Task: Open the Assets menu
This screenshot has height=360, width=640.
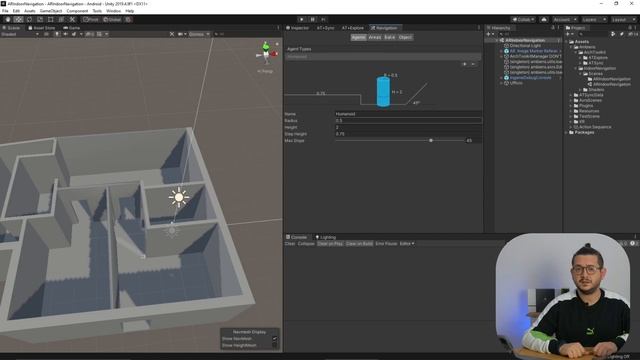Action: click(29, 11)
